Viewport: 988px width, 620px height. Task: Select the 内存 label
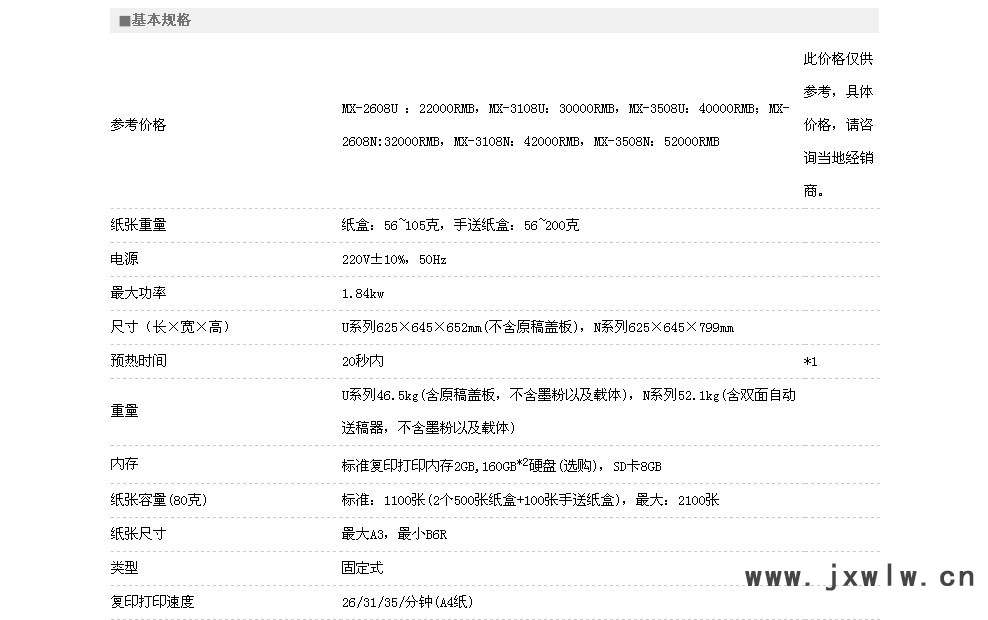point(124,464)
